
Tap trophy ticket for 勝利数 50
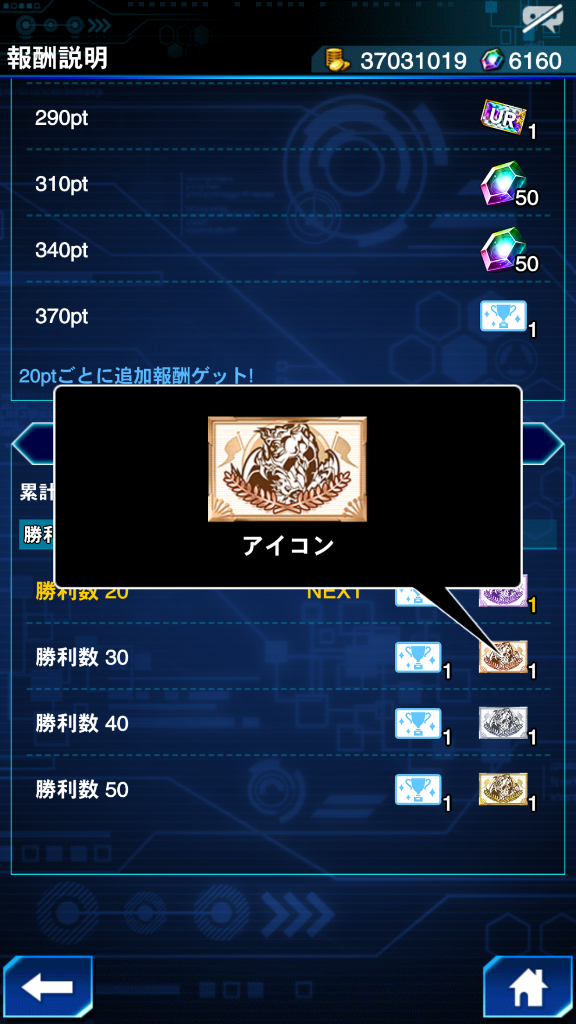pyautogui.click(x=418, y=789)
